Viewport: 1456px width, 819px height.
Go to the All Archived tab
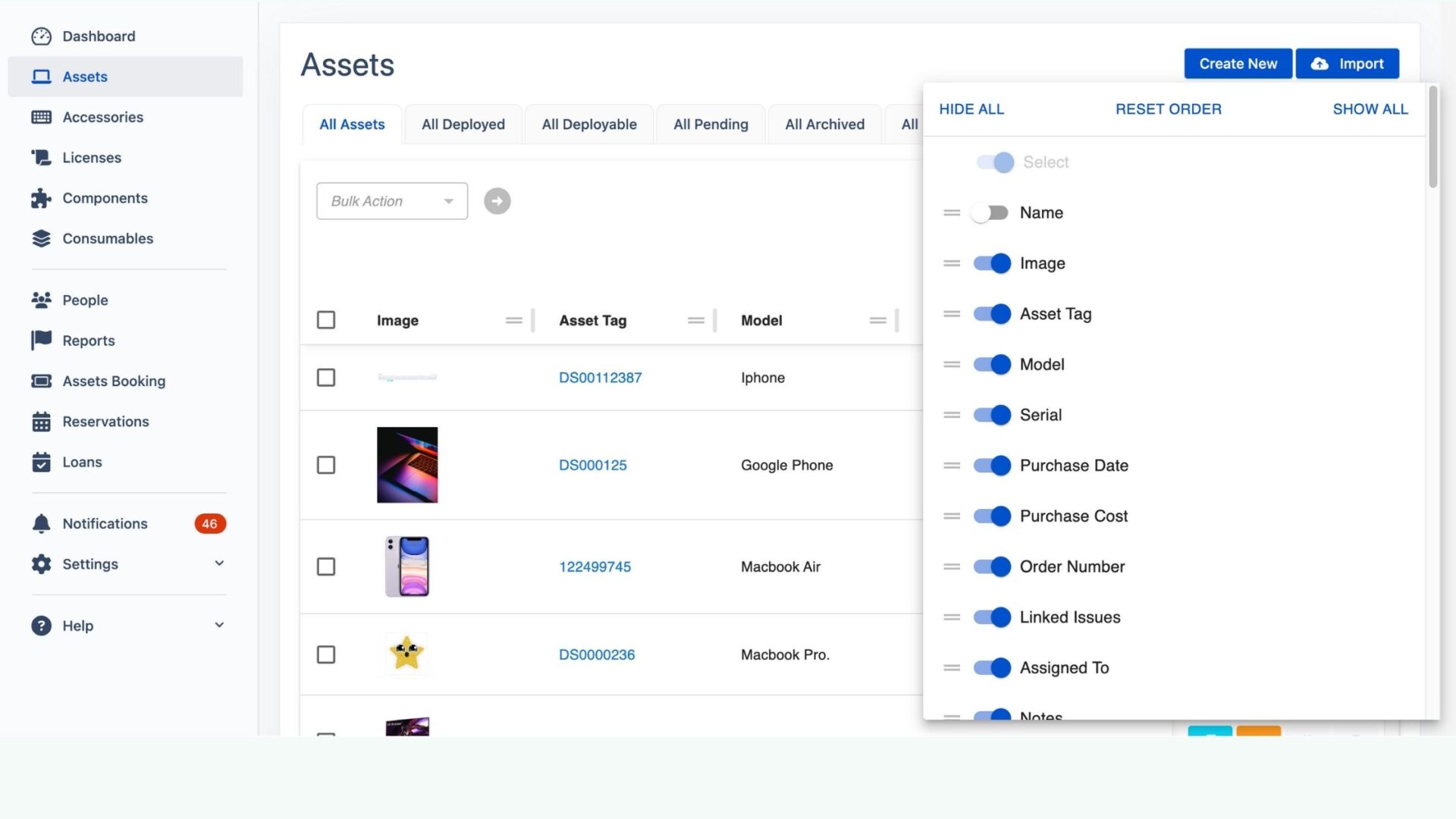click(x=824, y=124)
